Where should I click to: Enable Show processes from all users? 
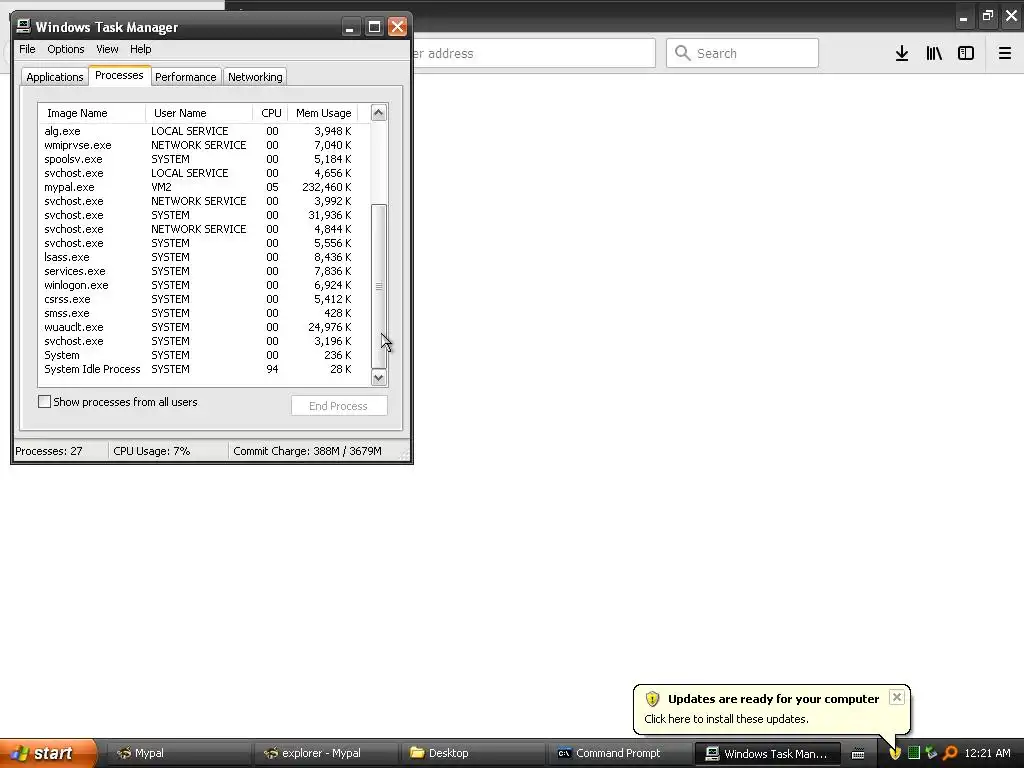coord(44,402)
